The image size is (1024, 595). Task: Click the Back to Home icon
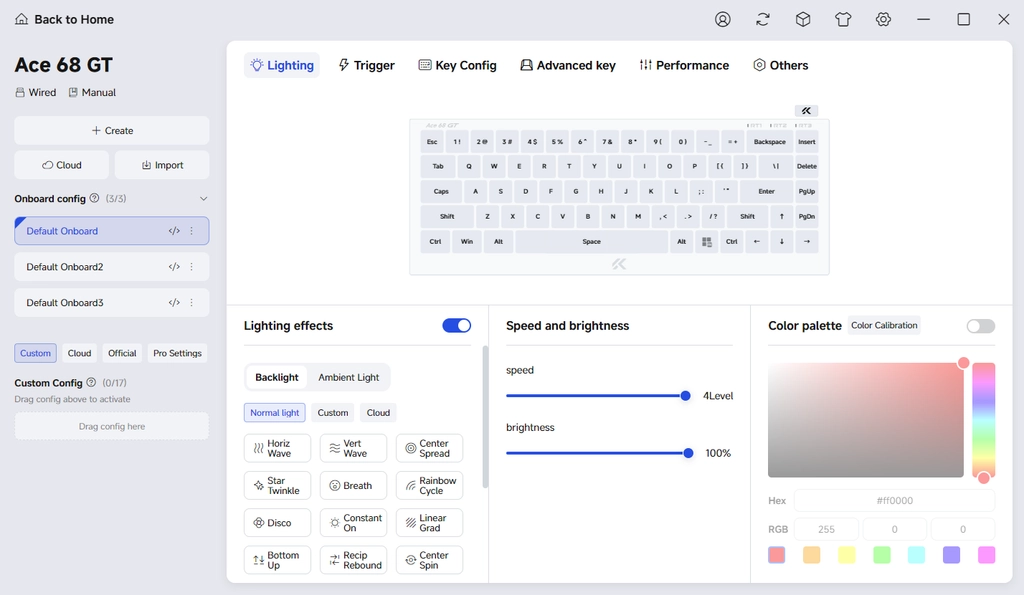(22, 19)
